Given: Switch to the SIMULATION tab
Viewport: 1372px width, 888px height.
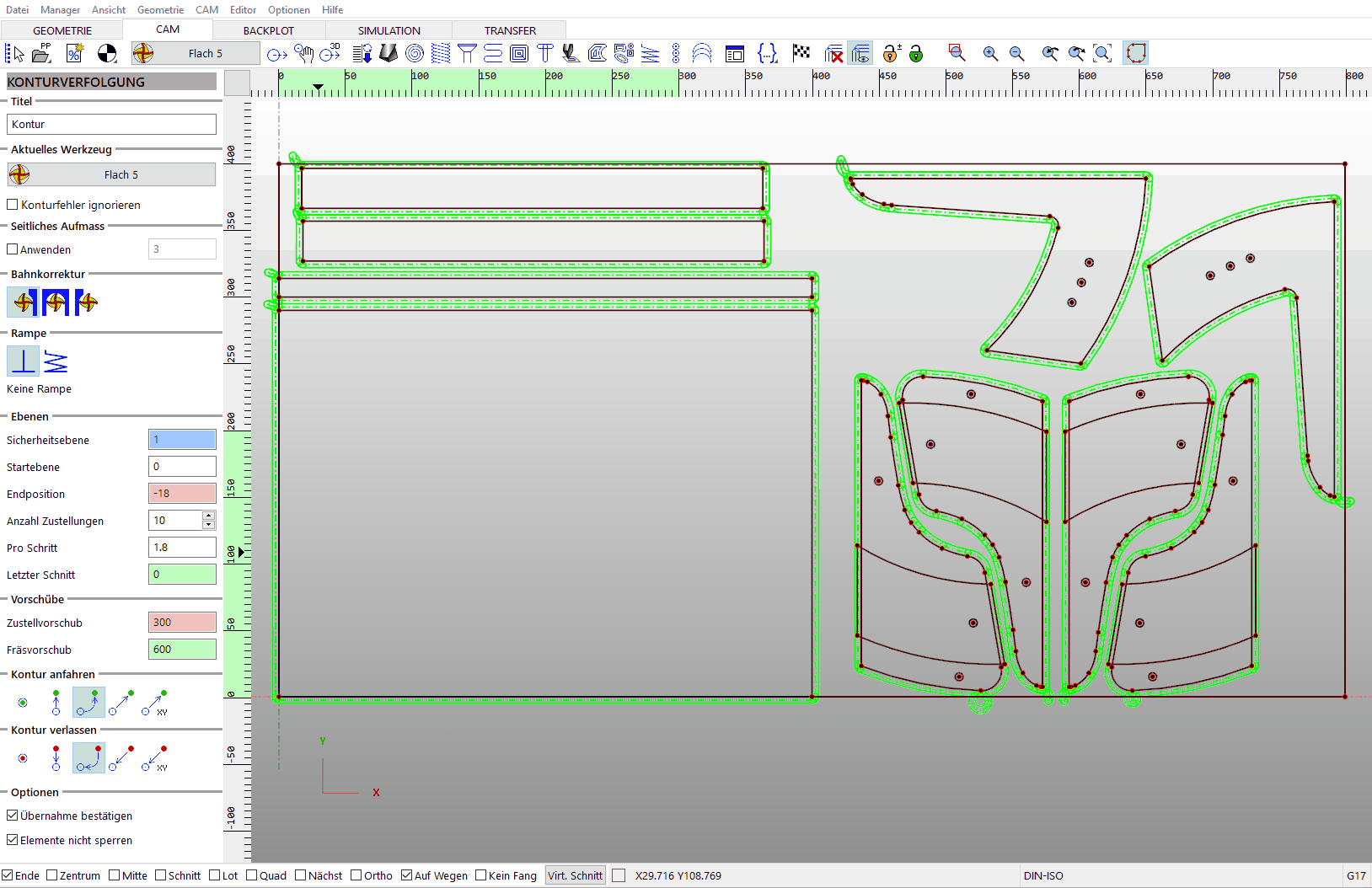Looking at the screenshot, I should point(389,30).
